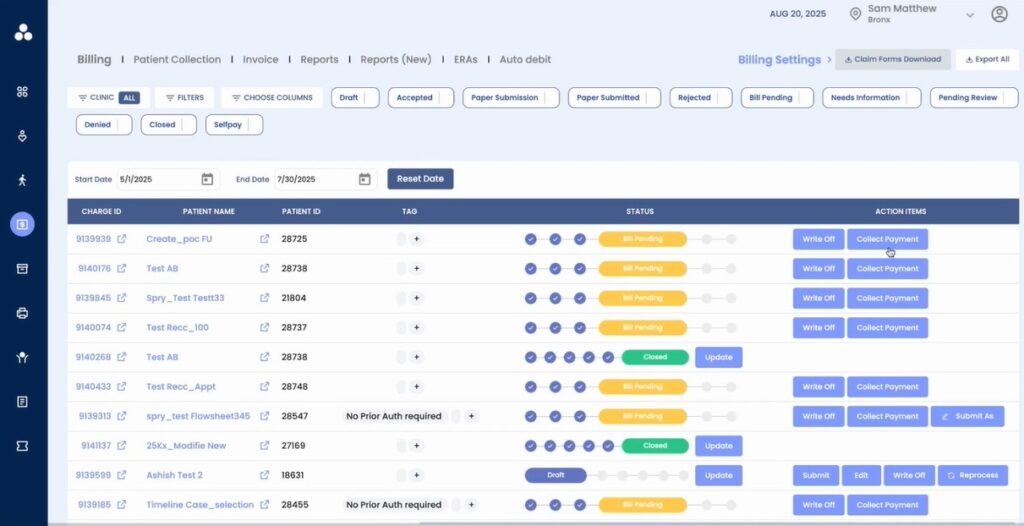Open charge 9139939 external link icon
Image resolution: width=1024 pixels, height=526 pixels.
click(x=122, y=240)
